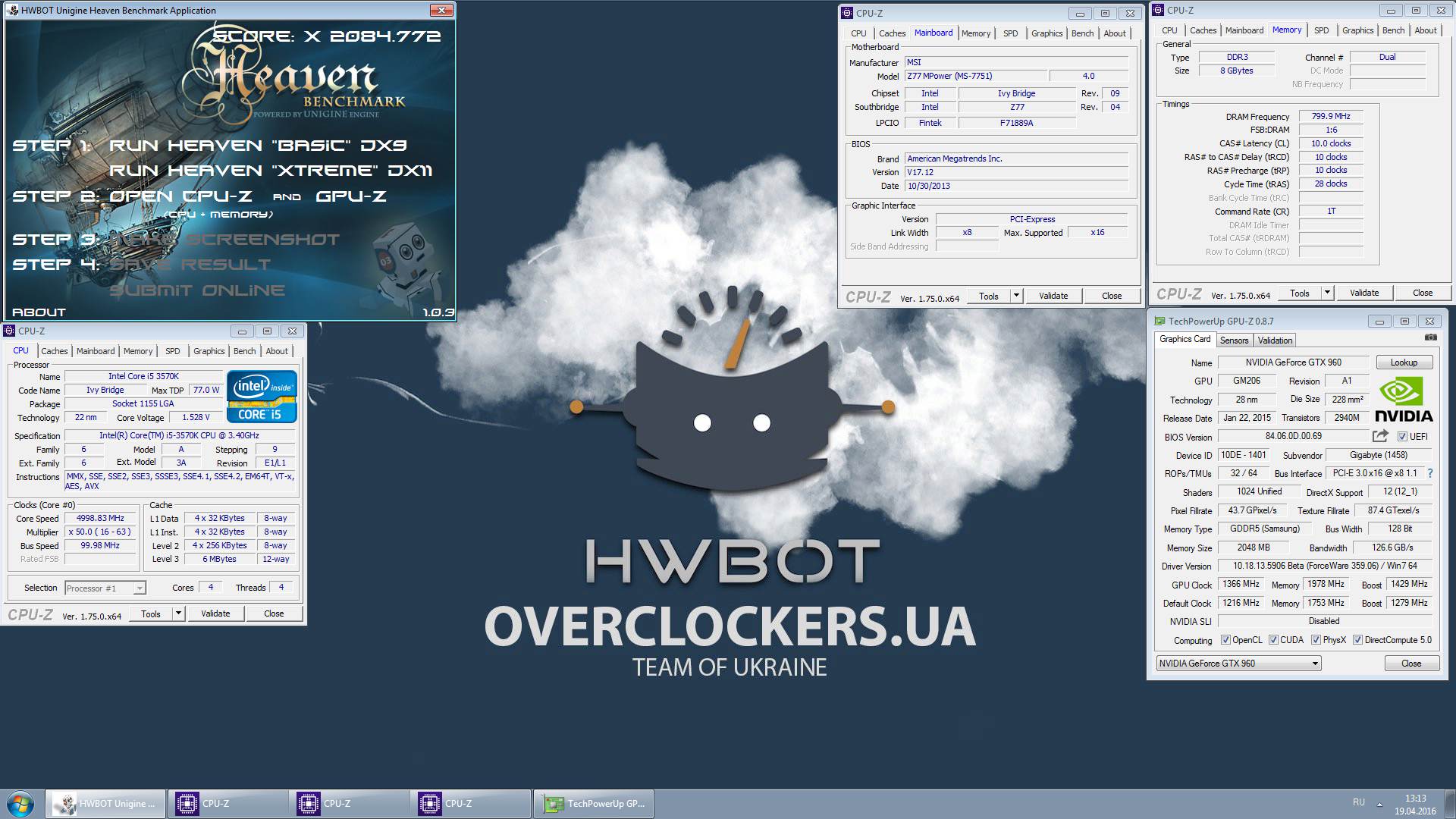Toggle the UEFI checkbox in GPU-Z
The width and height of the screenshot is (1456, 819).
[1402, 437]
